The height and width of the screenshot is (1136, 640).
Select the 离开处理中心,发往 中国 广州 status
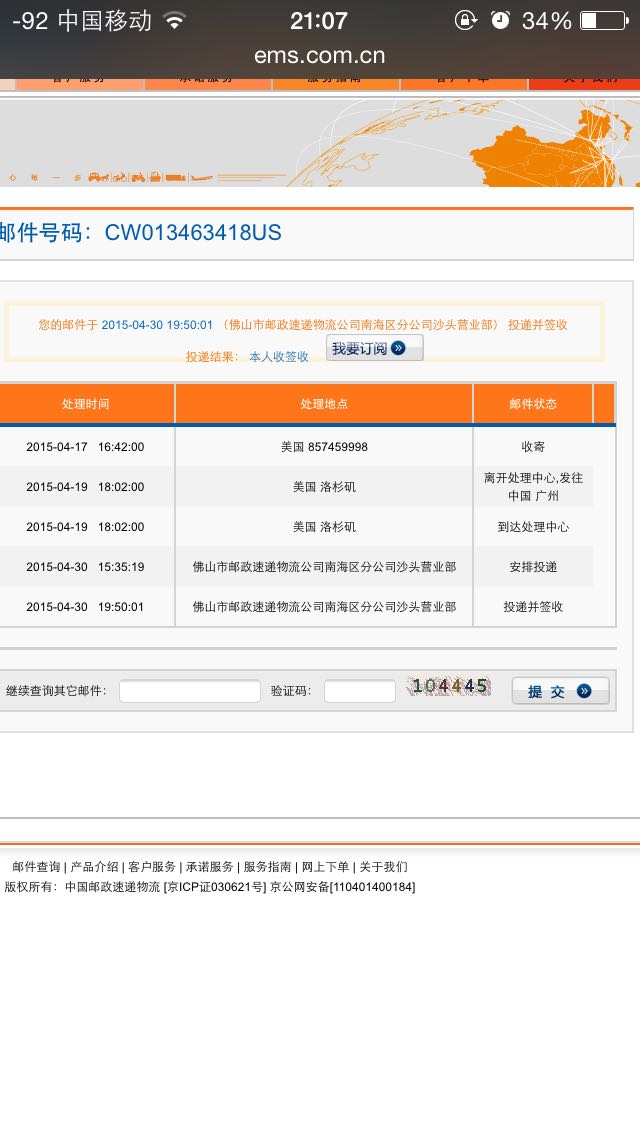click(533, 487)
